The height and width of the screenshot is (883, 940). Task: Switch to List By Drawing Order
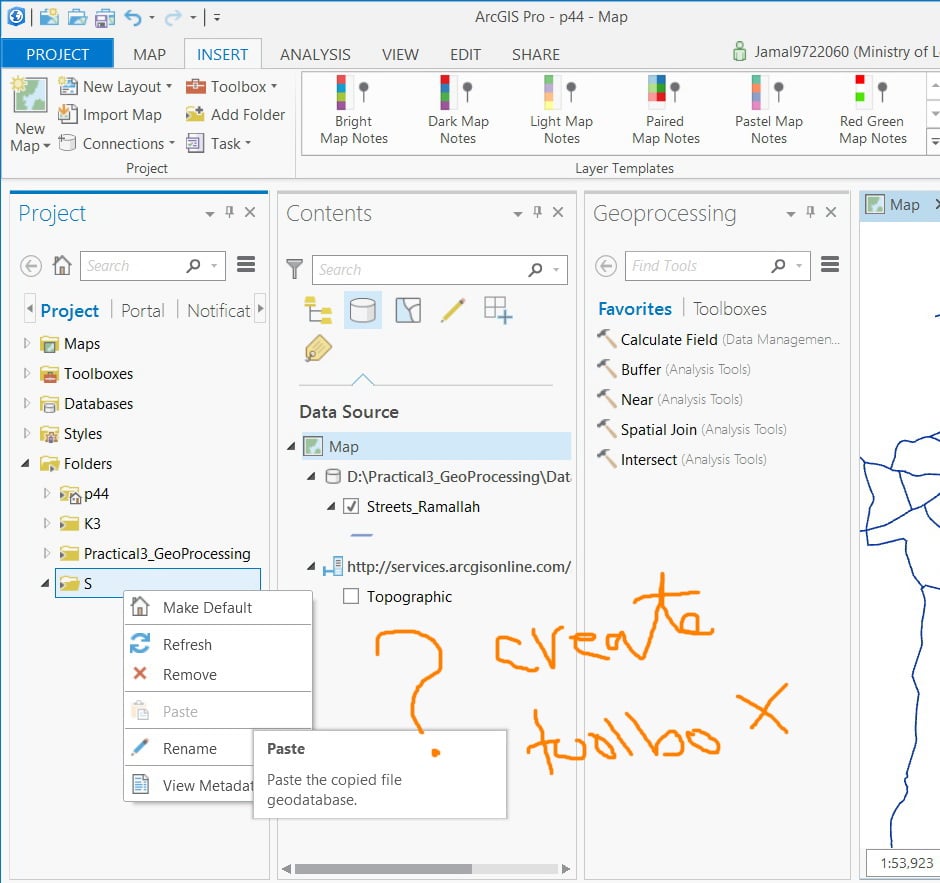coord(318,310)
